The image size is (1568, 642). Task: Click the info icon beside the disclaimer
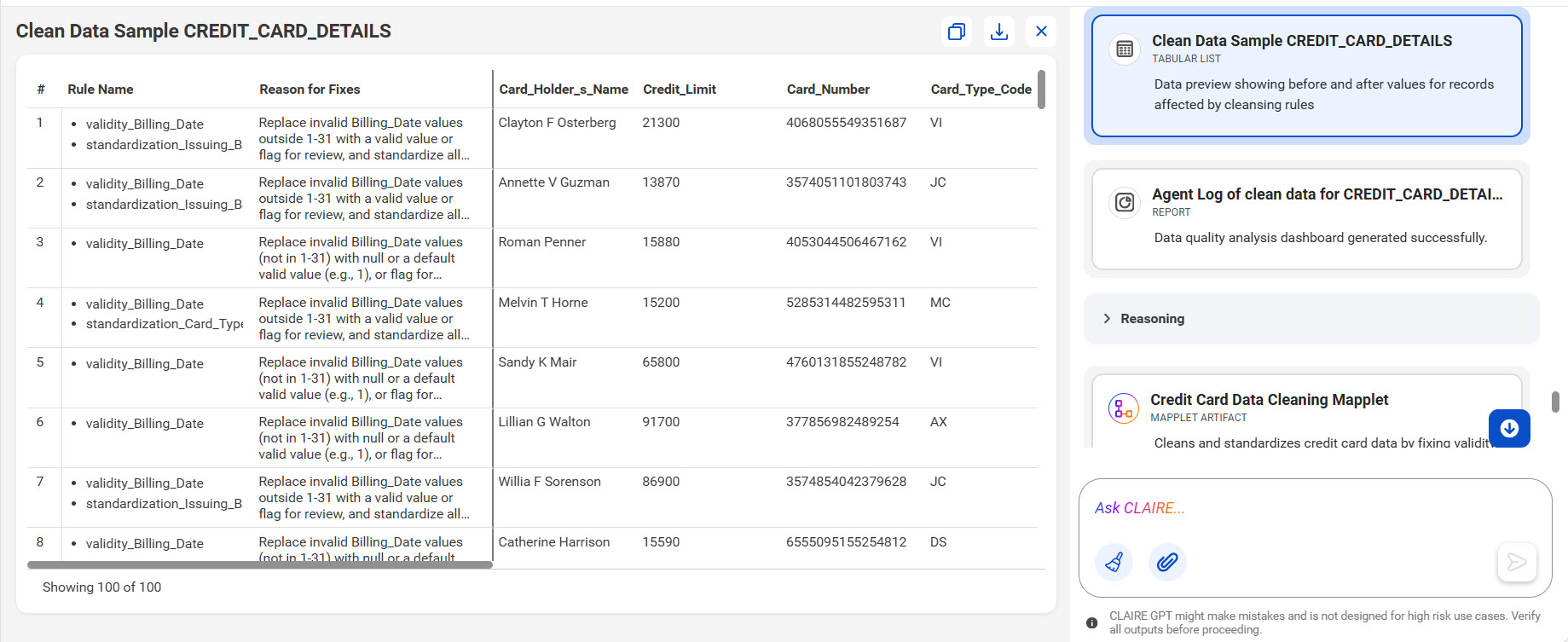[x=1092, y=623]
